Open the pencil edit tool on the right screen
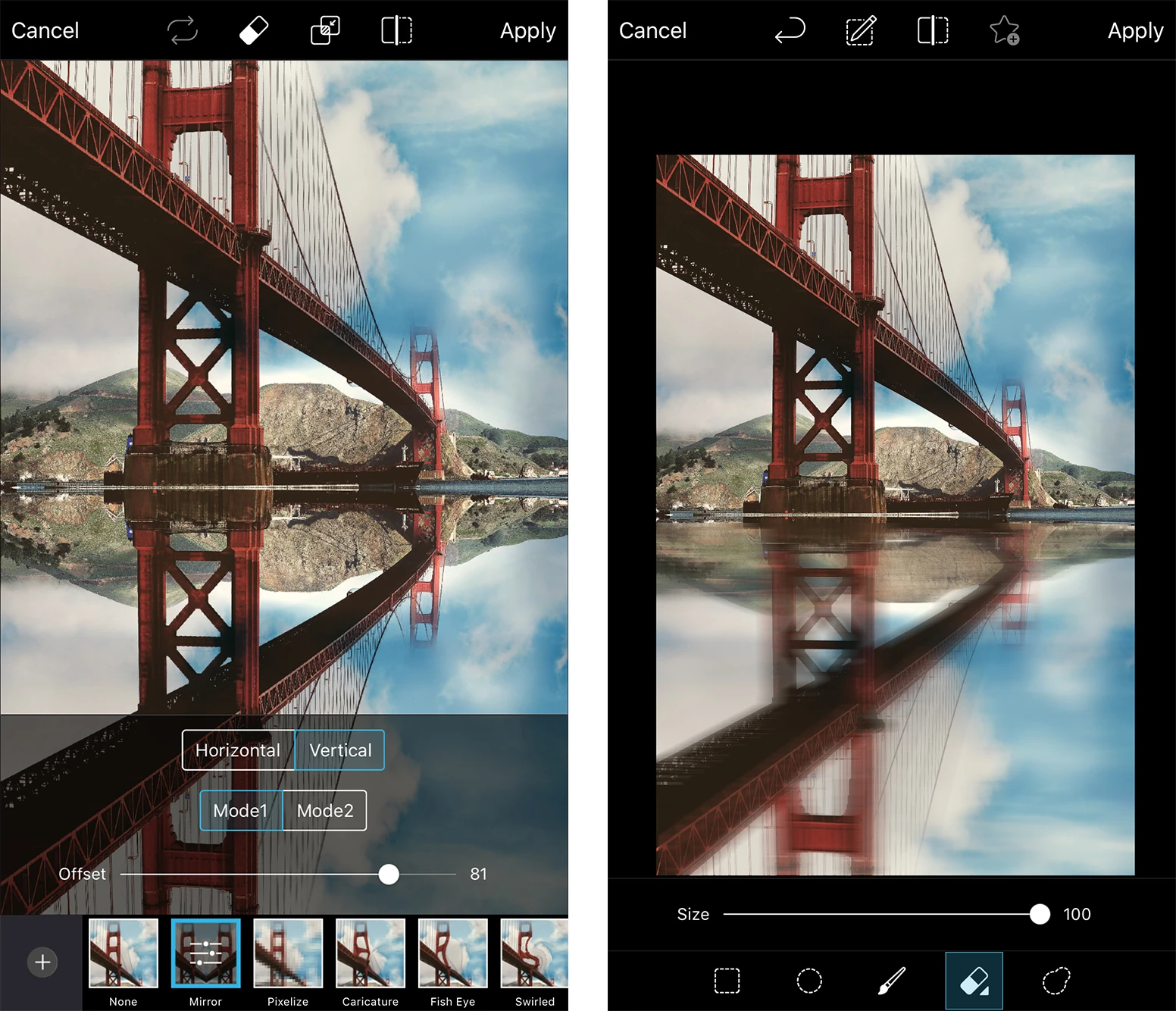 click(x=860, y=30)
